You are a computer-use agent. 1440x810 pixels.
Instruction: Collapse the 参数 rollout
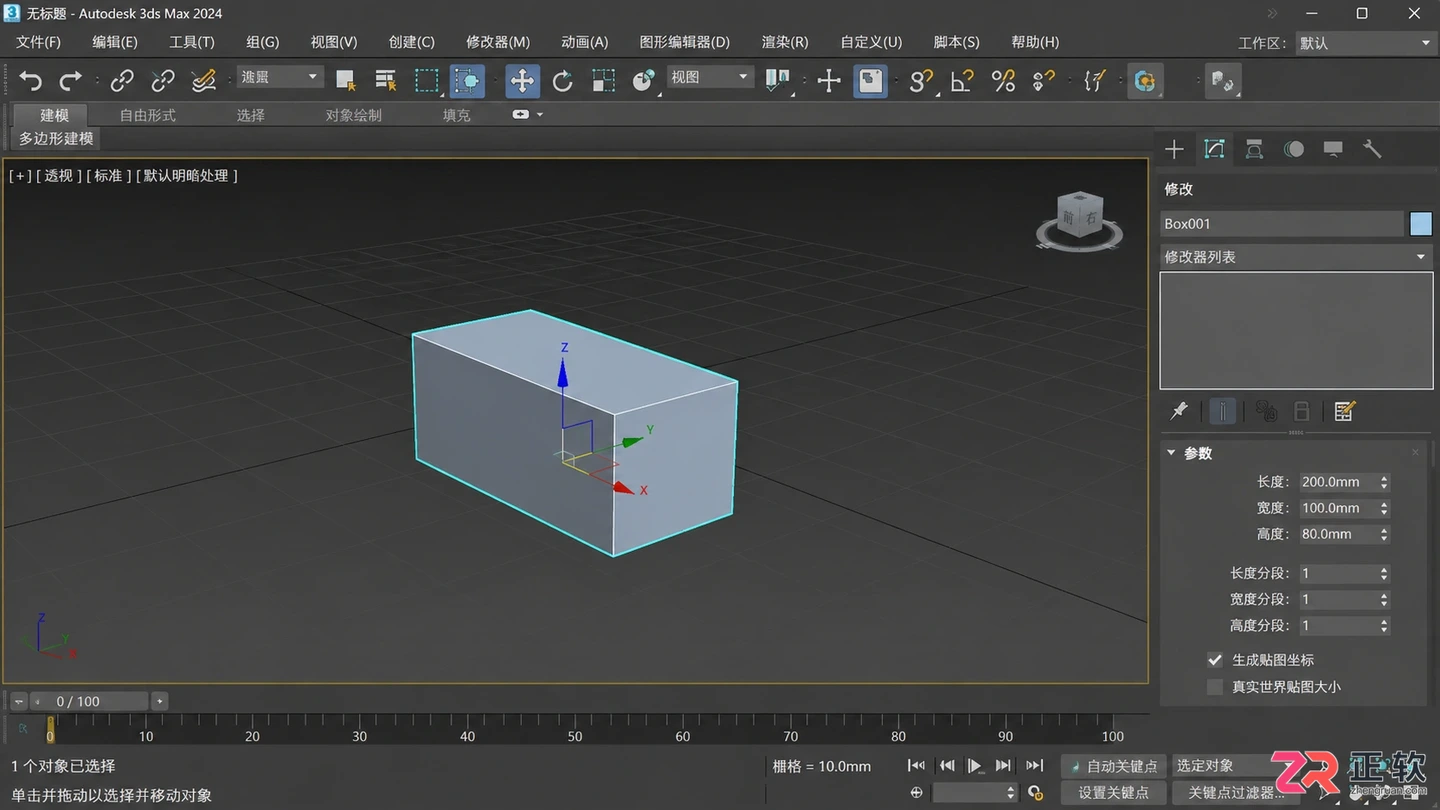tap(1171, 453)
